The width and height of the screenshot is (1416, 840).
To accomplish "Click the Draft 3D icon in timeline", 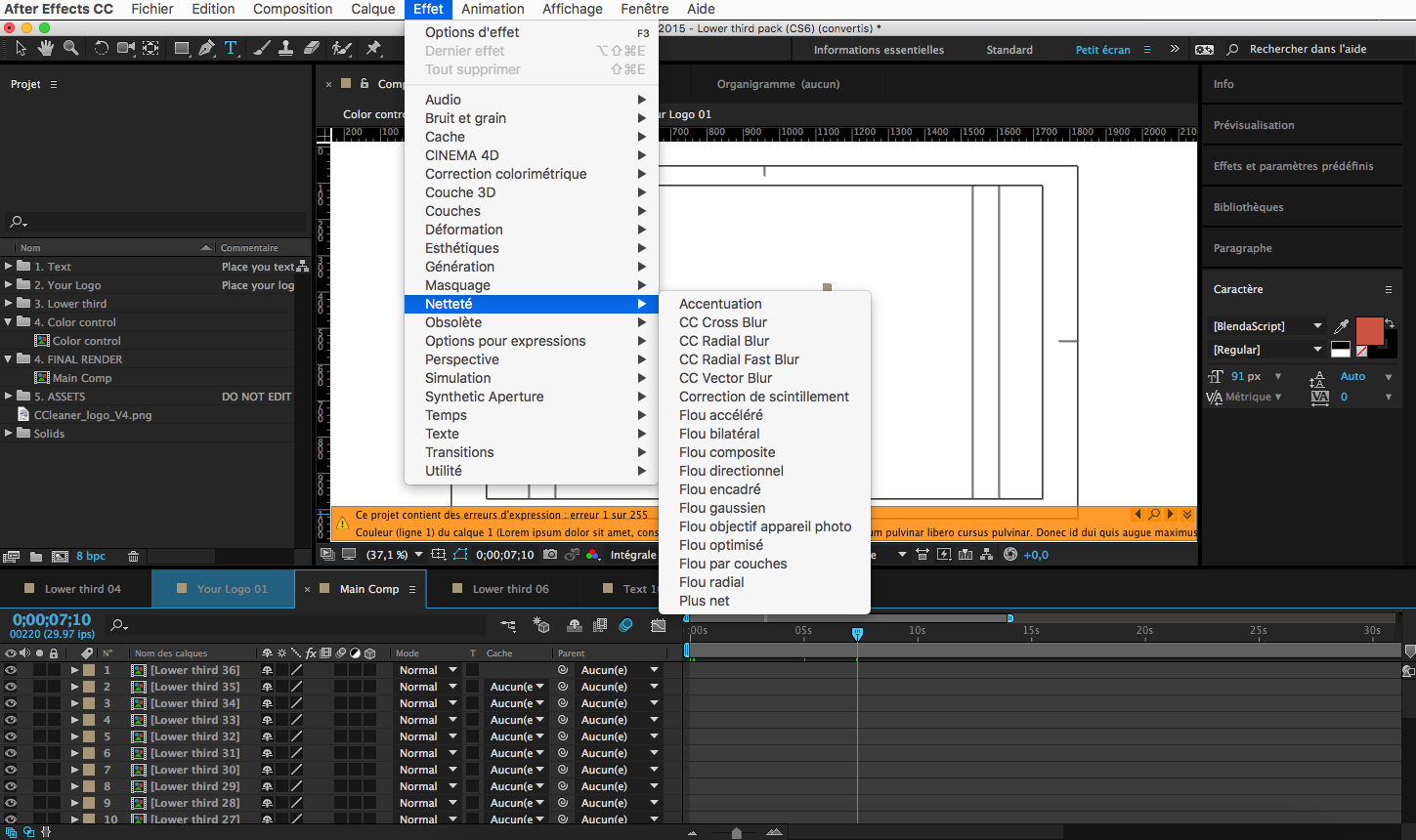I will click(x=541, y=625).
